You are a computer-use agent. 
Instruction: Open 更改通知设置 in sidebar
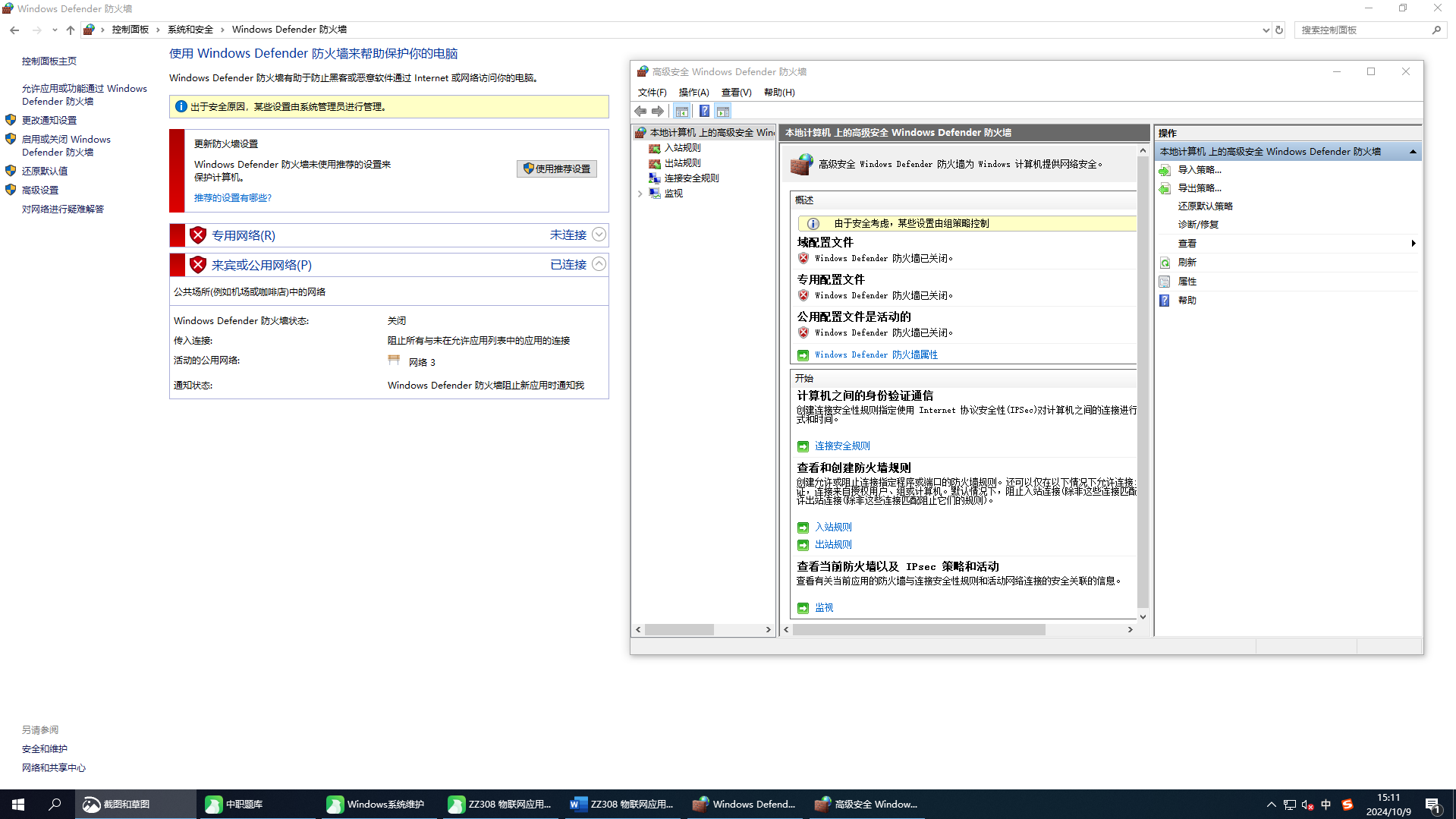(x=49, y=121)
